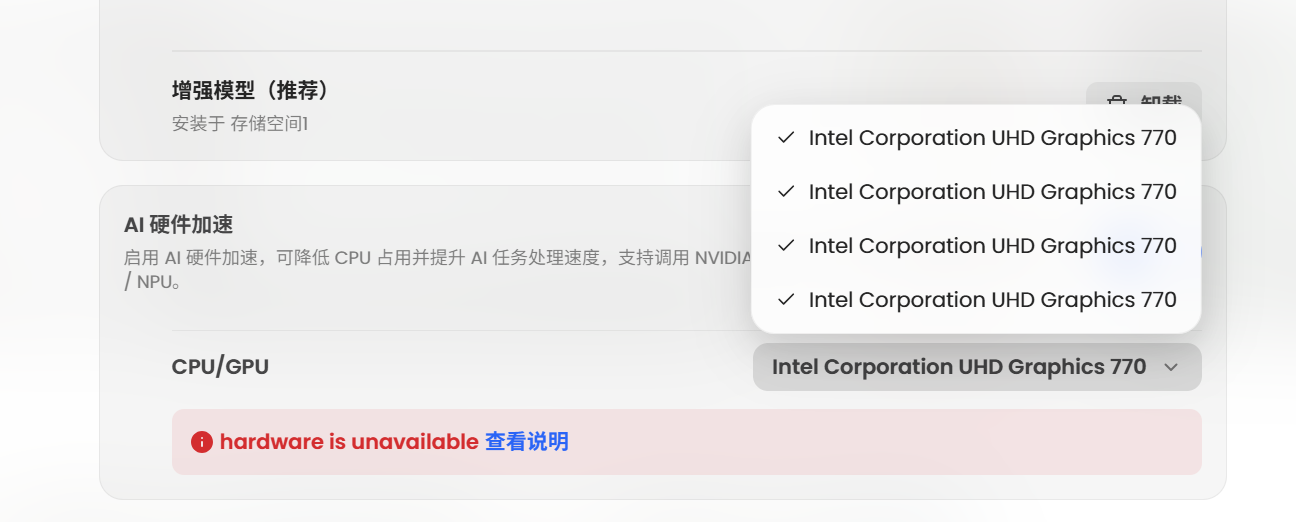Open the 查看说明 link
This screenshot has height=522, width=1296.
click(x=527, y=442)
